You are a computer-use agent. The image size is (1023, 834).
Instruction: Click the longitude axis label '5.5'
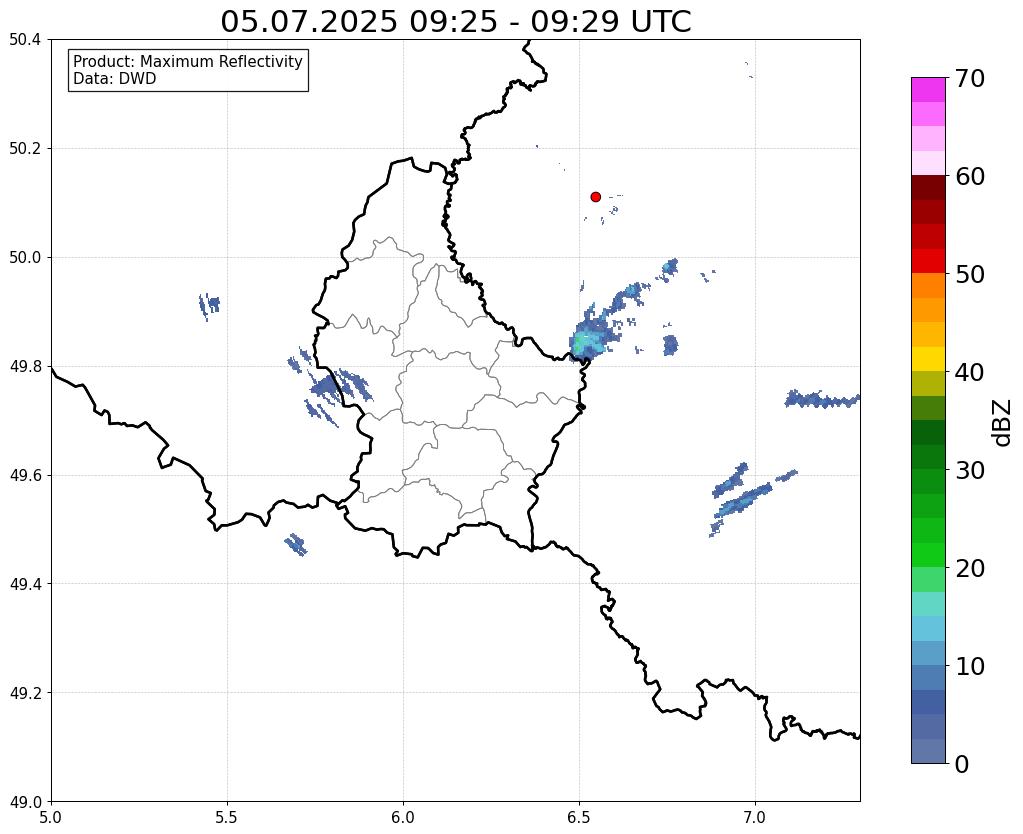(x=227, y=817)
